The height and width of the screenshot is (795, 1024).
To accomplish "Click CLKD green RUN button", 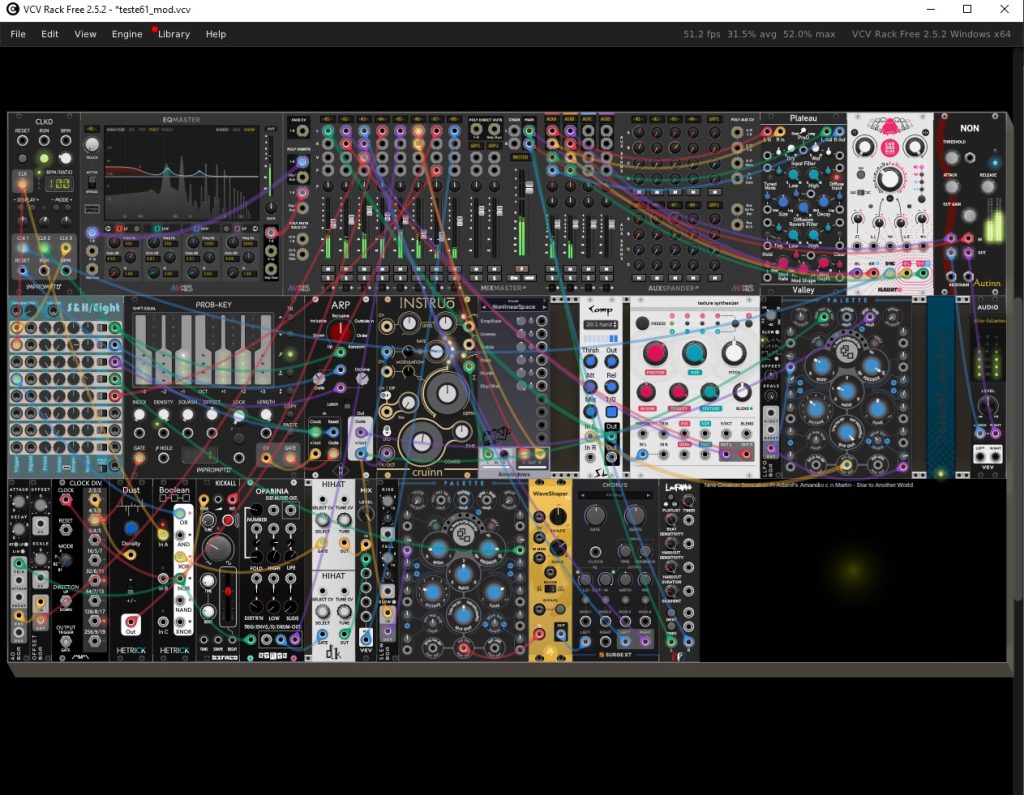I will click(x=44, y=158).
